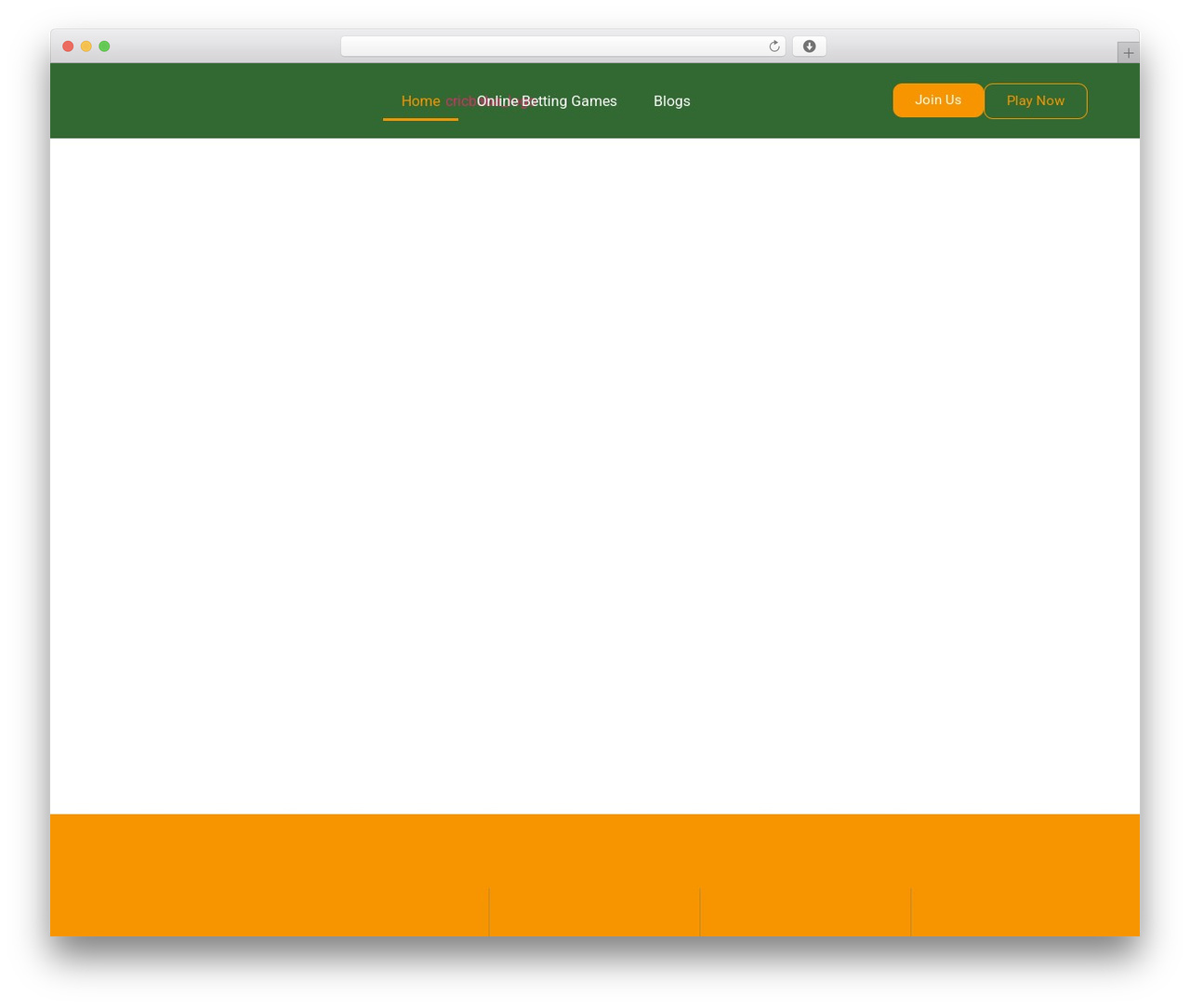Close the window with the red button

pyautogui.click(x=68, y=46)
